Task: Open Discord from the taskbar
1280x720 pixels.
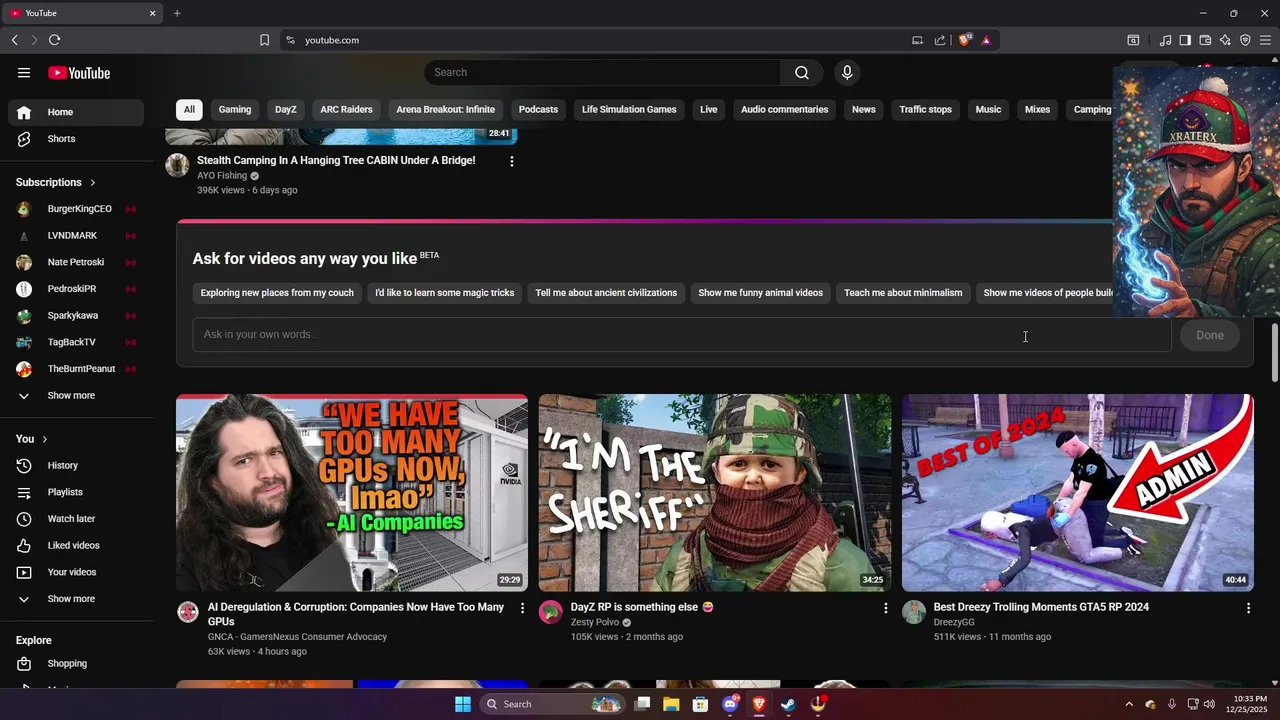Action: tap(730, 704)
